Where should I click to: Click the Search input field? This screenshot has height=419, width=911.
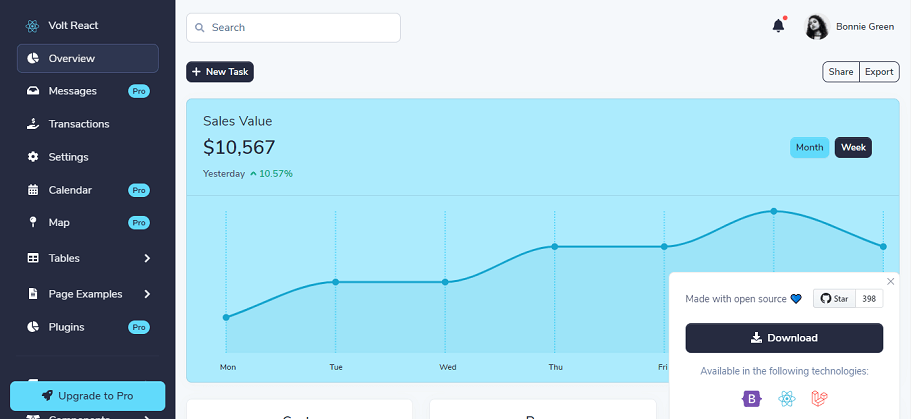(x=293, y=28)
